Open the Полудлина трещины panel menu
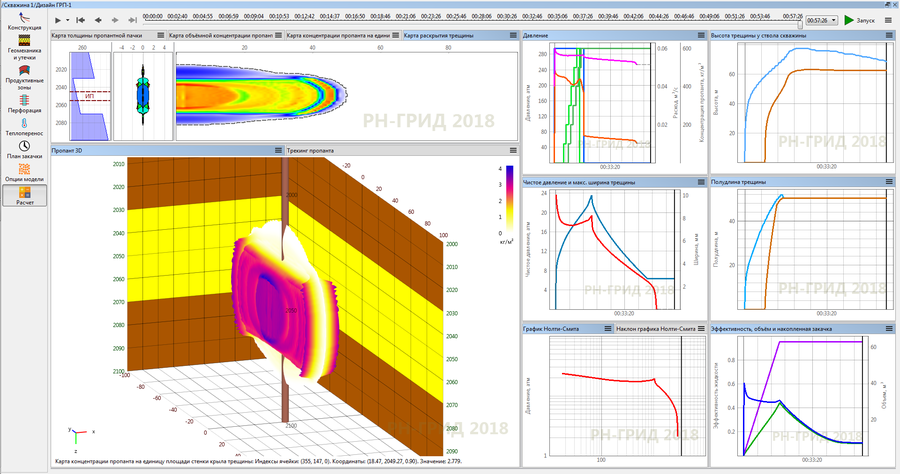900x474 pixels. click(x=889, y=182)
